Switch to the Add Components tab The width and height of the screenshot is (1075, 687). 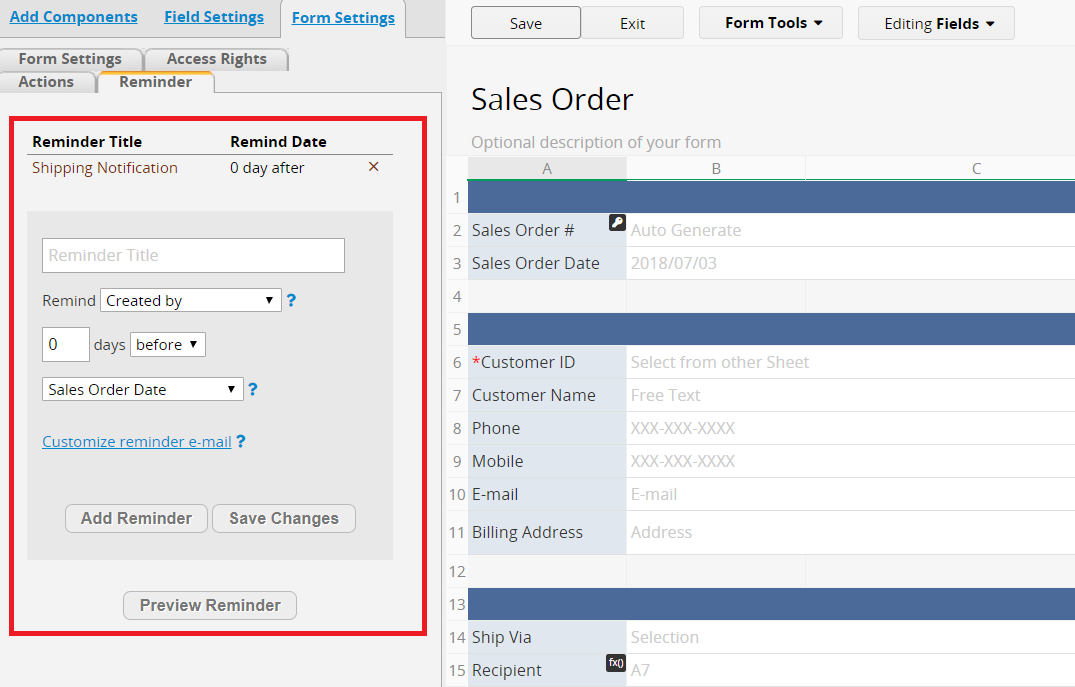[x=74, y=17]
